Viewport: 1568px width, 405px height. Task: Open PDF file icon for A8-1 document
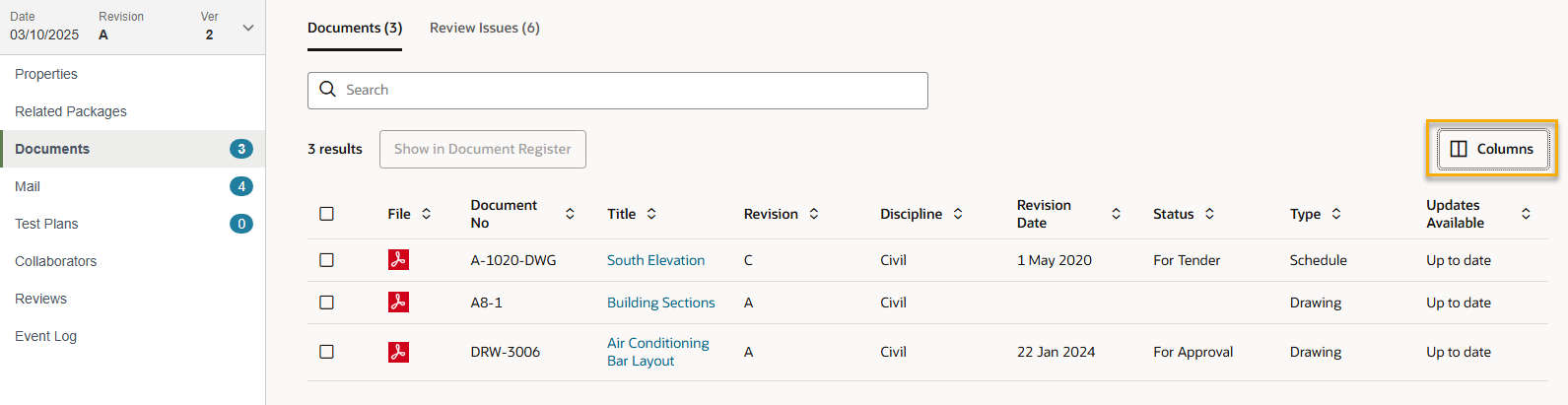point(398,303)
